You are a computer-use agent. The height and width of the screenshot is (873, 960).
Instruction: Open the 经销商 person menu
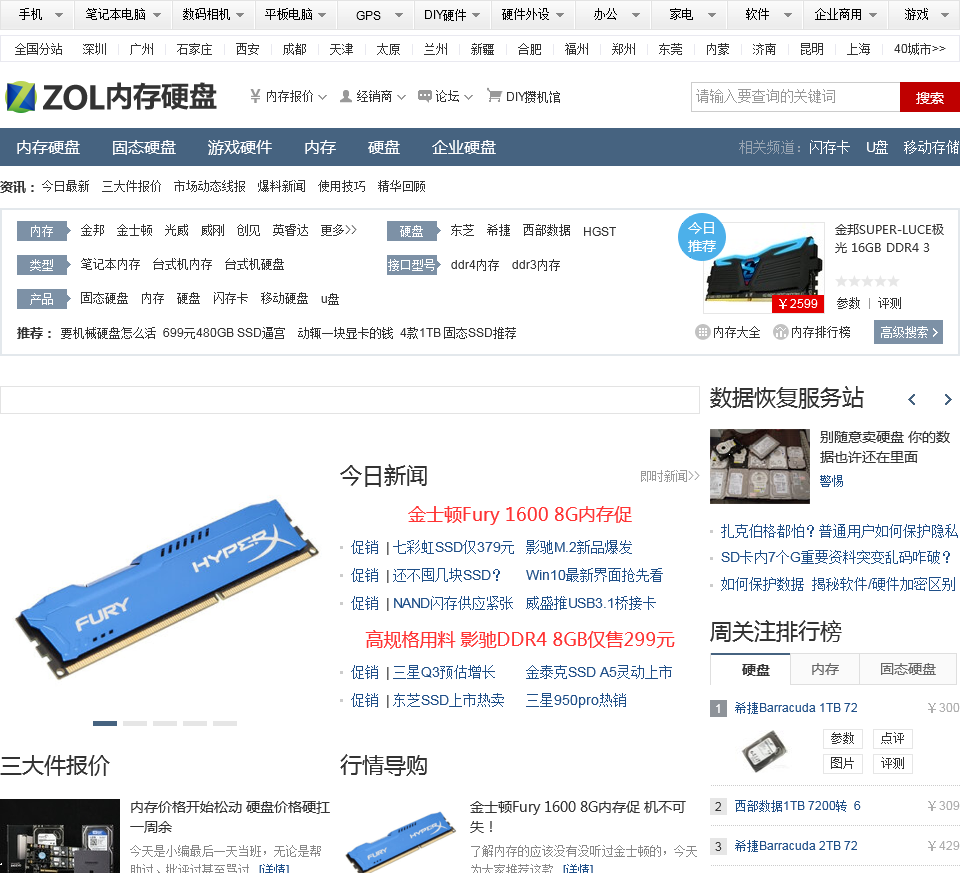tap(372, 97)
